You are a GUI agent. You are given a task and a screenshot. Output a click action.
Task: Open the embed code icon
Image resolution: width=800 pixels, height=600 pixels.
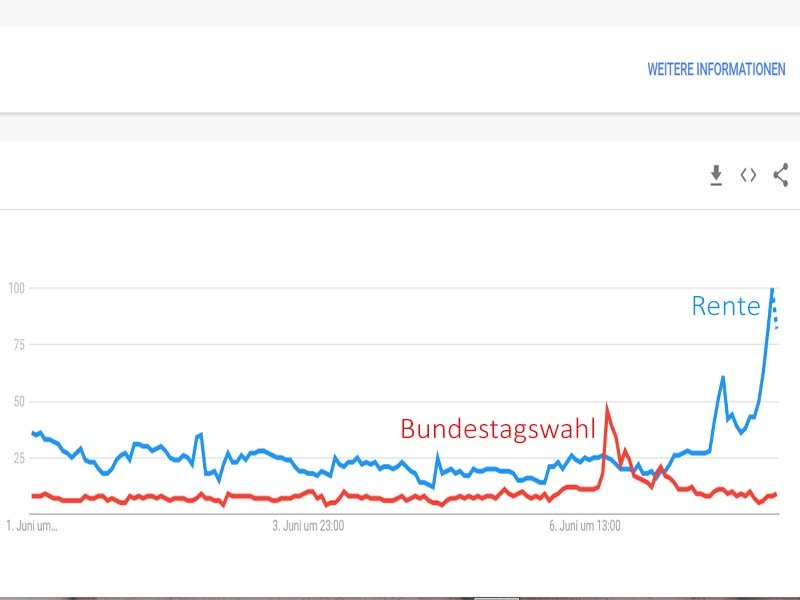748,176
